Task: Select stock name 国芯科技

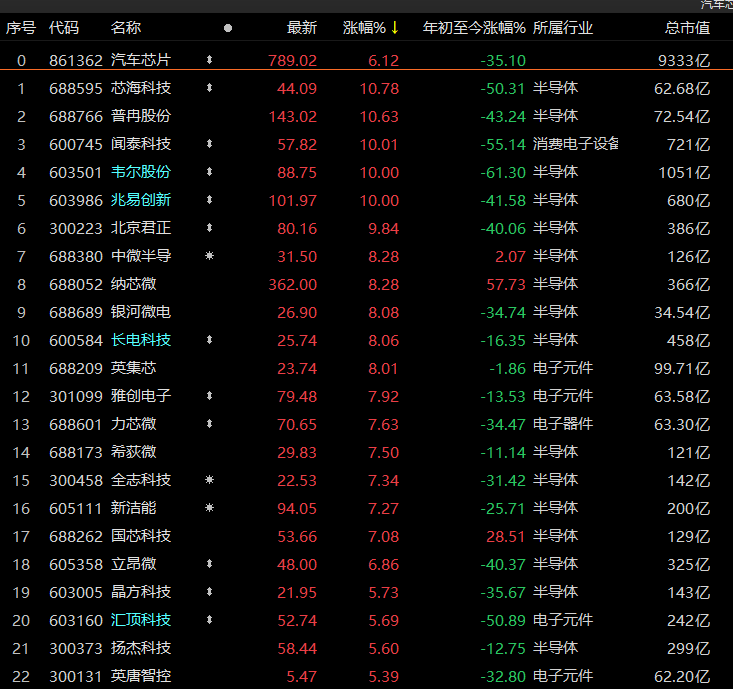Action: (x=141, y=536)
